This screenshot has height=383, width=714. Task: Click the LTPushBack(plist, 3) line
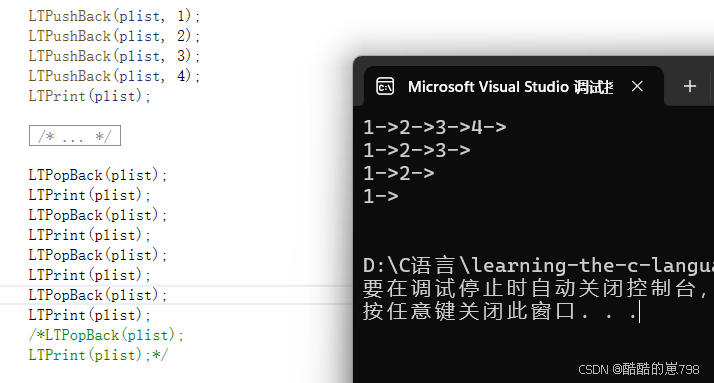coord(114,56)
